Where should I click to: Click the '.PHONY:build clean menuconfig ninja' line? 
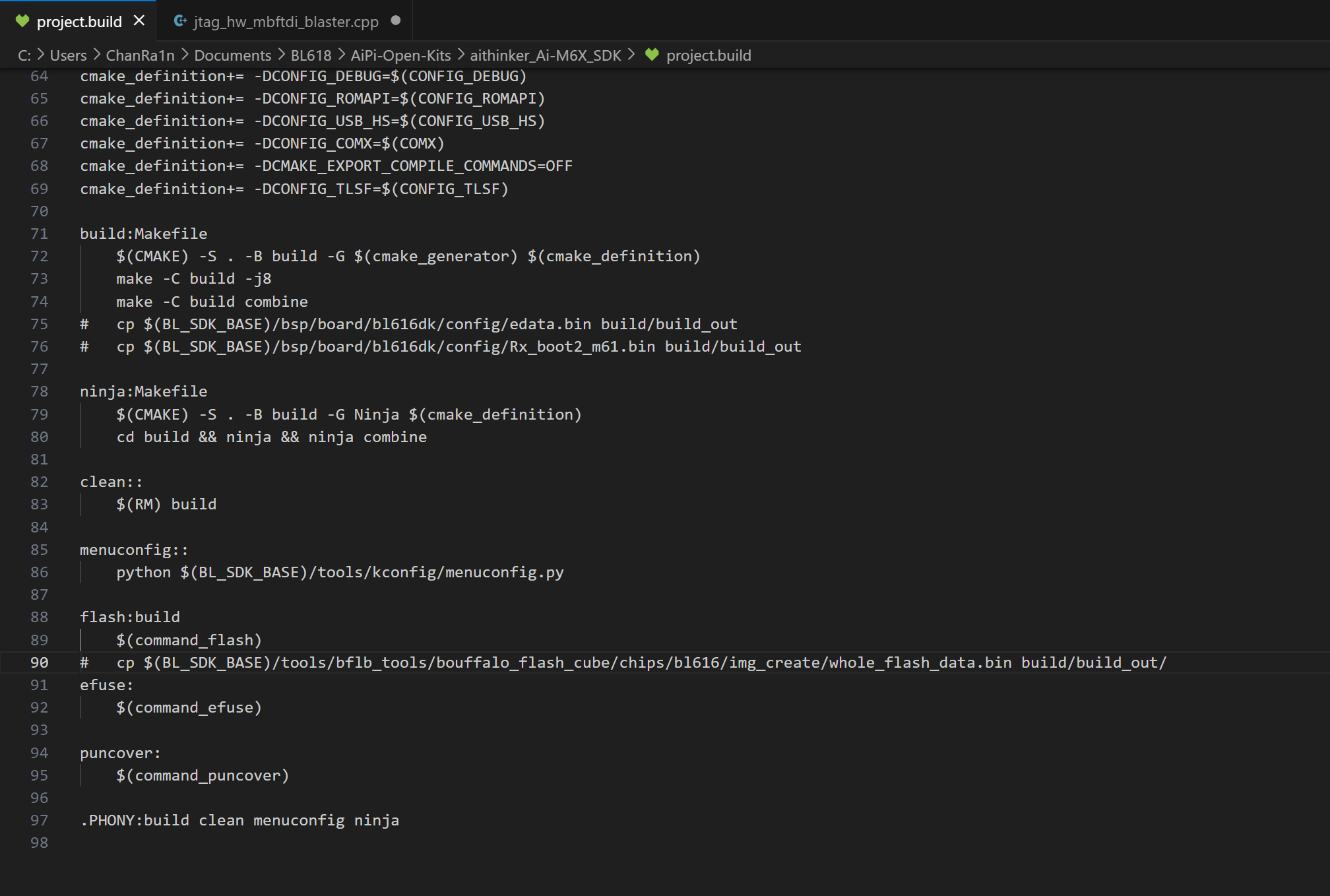[239, 820]
